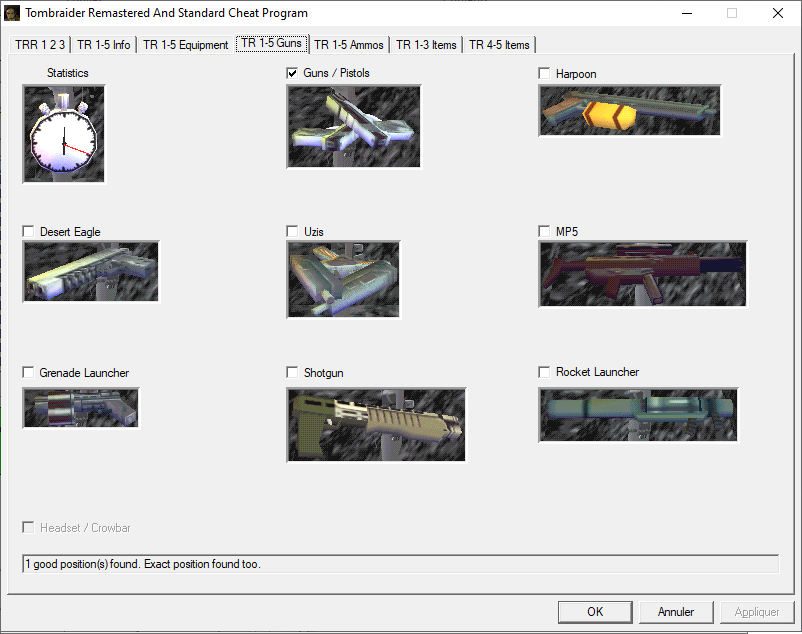This screenshot has height=634, width=802.
Task: Open the TR 1-3 Items tab
Action: pos(426,45)
